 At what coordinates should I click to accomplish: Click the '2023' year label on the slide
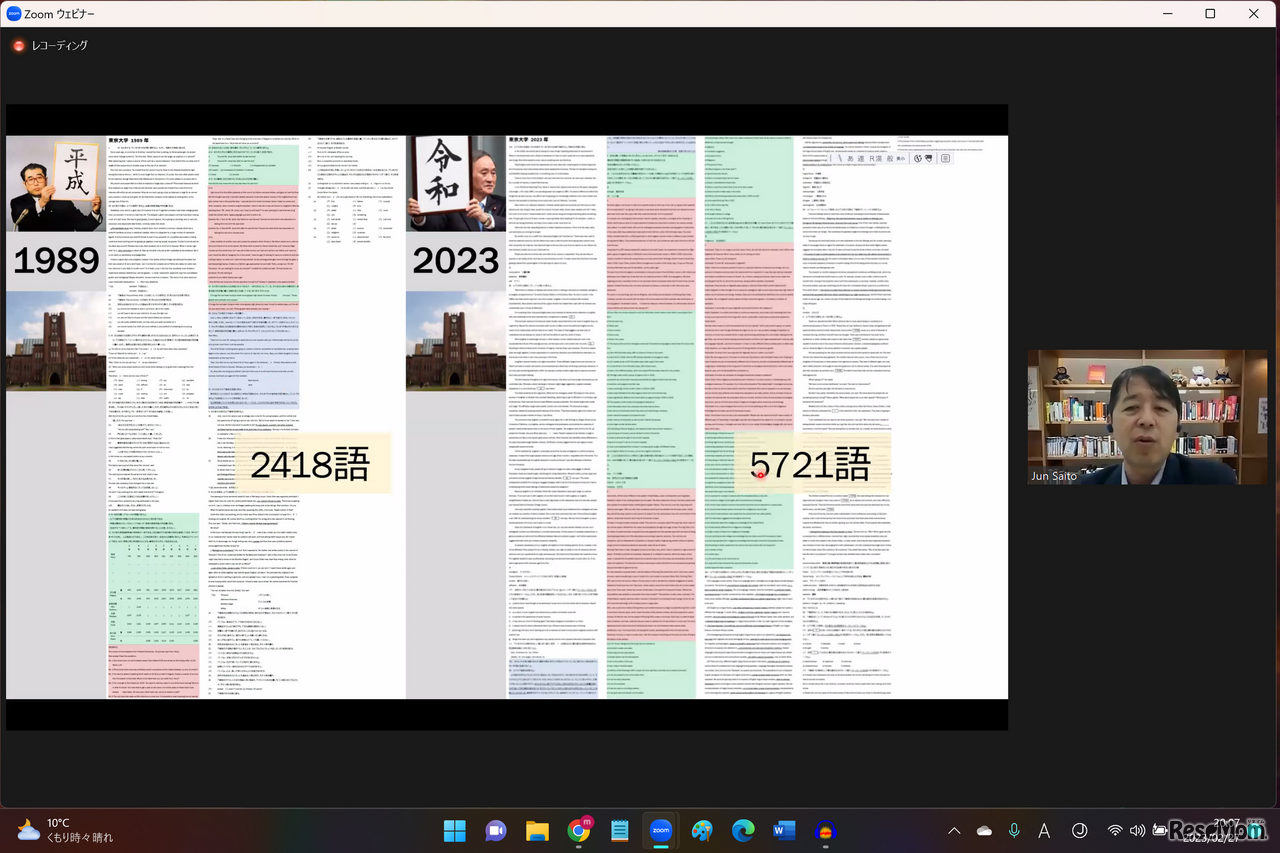456,261
